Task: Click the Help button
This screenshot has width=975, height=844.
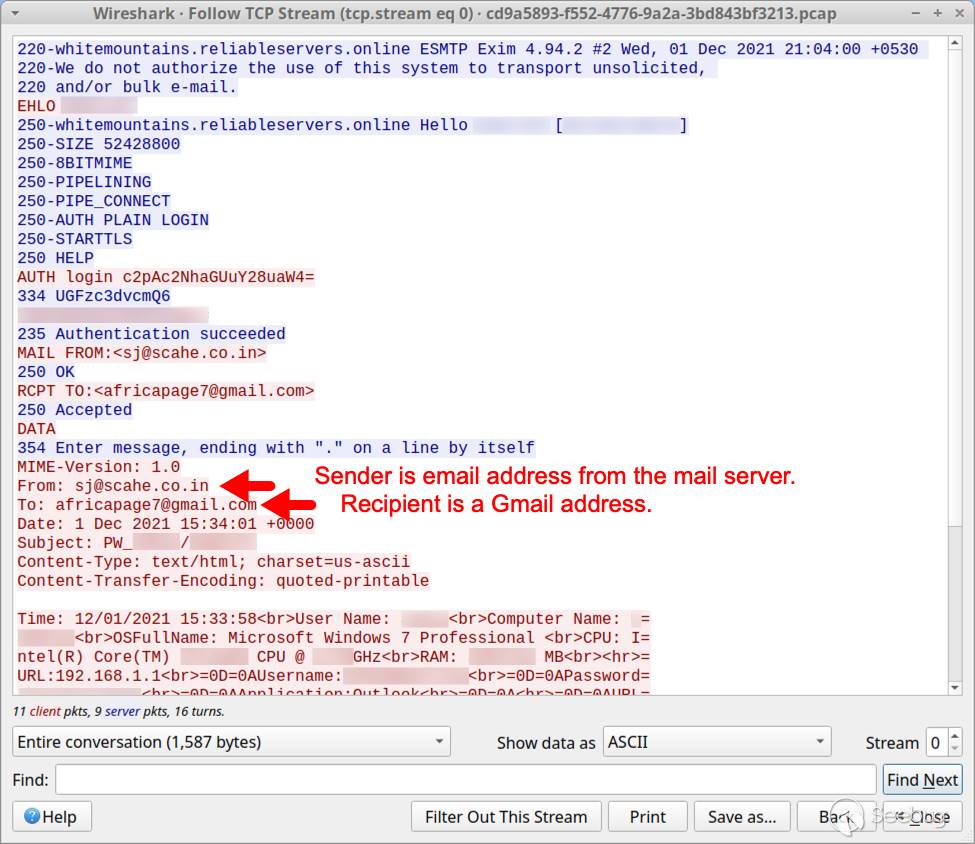Action: coord(52,816)
